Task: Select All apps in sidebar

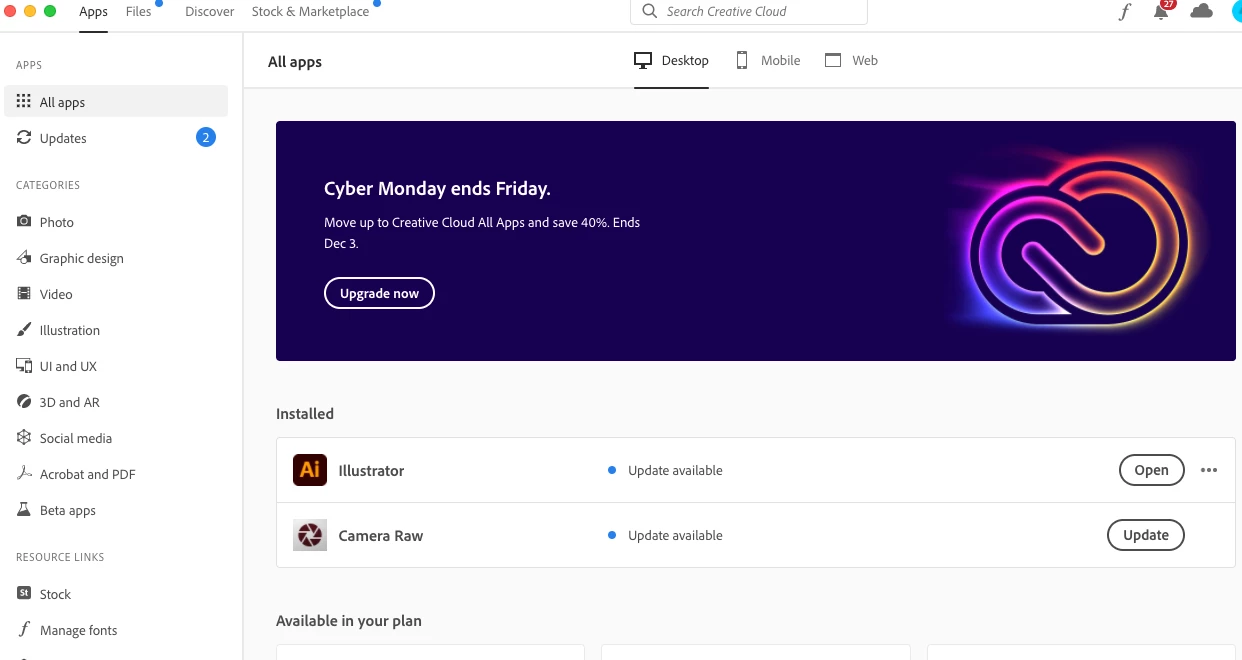Action: coord(116,102)
